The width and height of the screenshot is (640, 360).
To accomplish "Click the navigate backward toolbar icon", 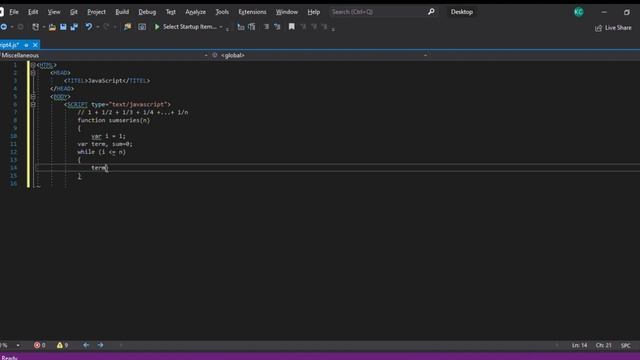I will (x=4, y=27).
